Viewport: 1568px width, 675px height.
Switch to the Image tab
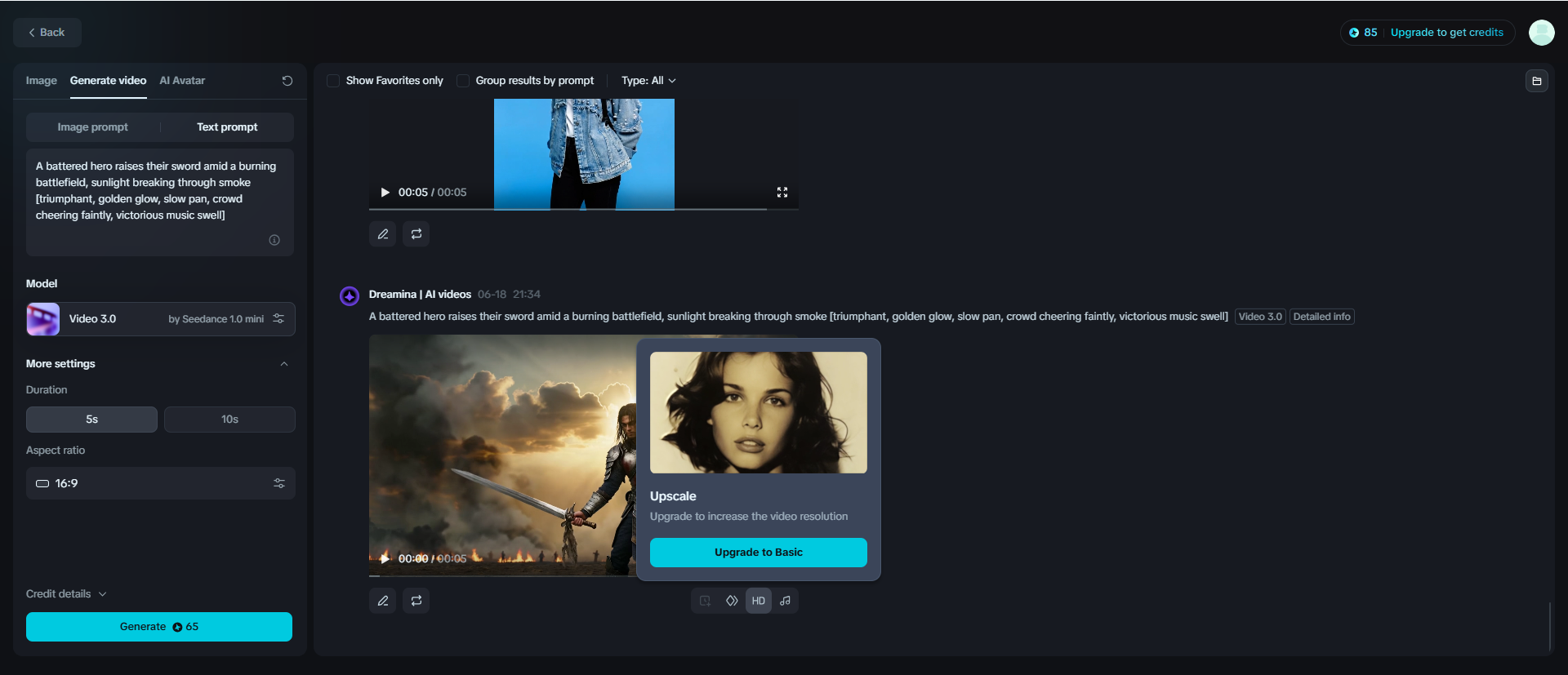point(42,81)
